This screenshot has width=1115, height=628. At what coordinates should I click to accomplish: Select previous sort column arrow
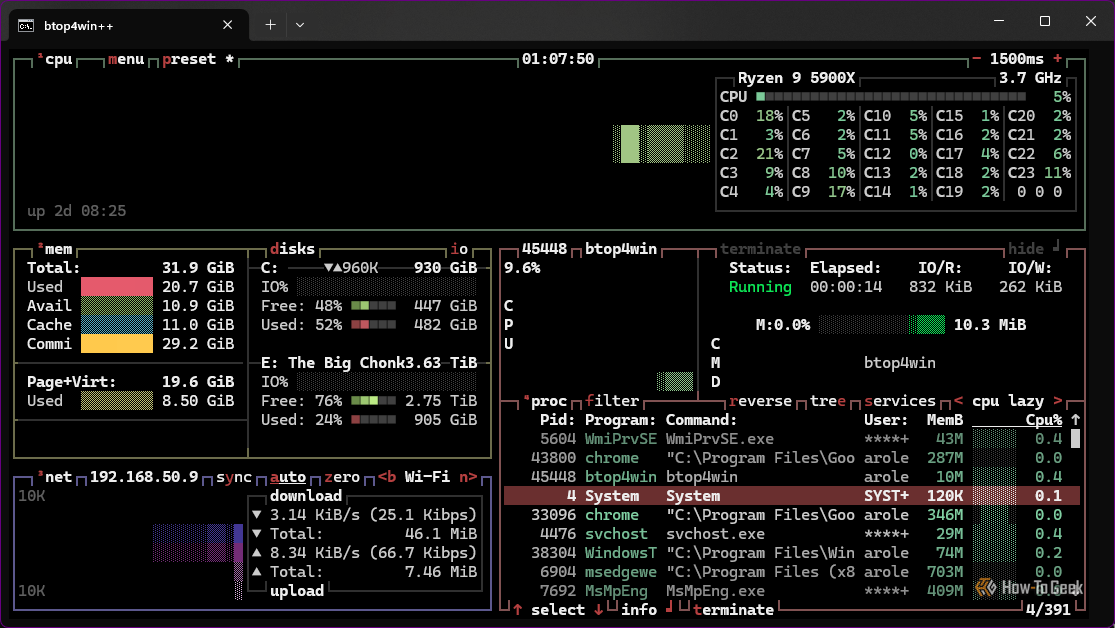tap(959, 401)
